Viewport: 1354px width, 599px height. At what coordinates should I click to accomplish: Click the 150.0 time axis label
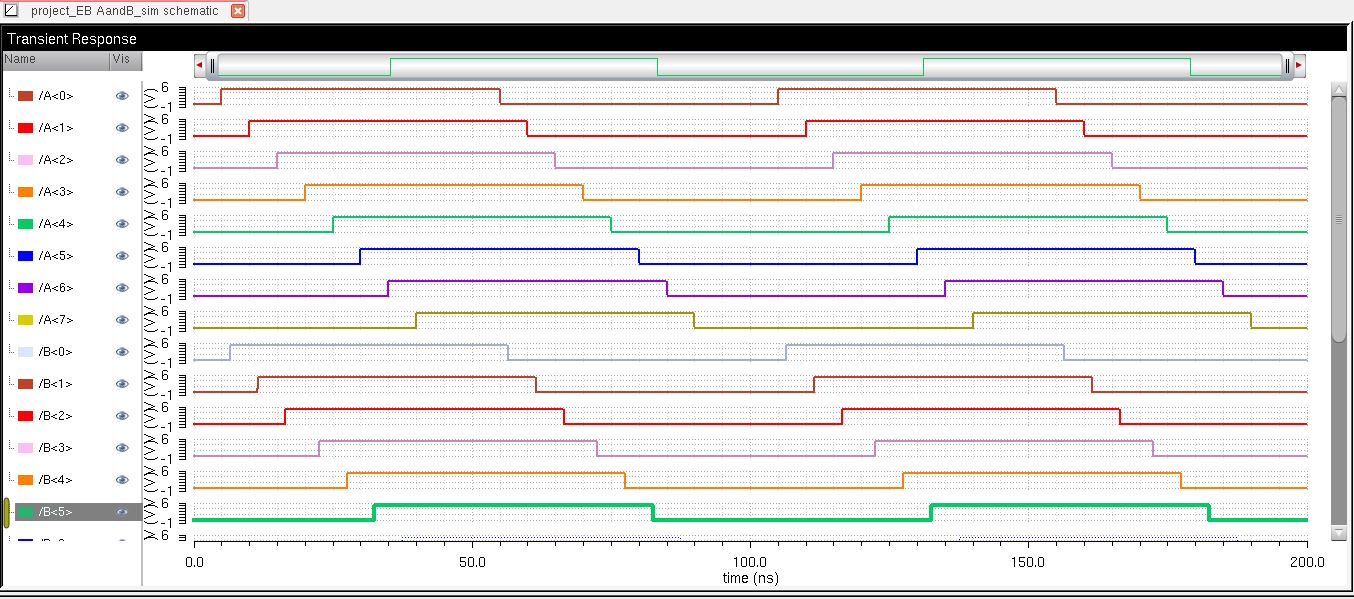(1028, 563)
